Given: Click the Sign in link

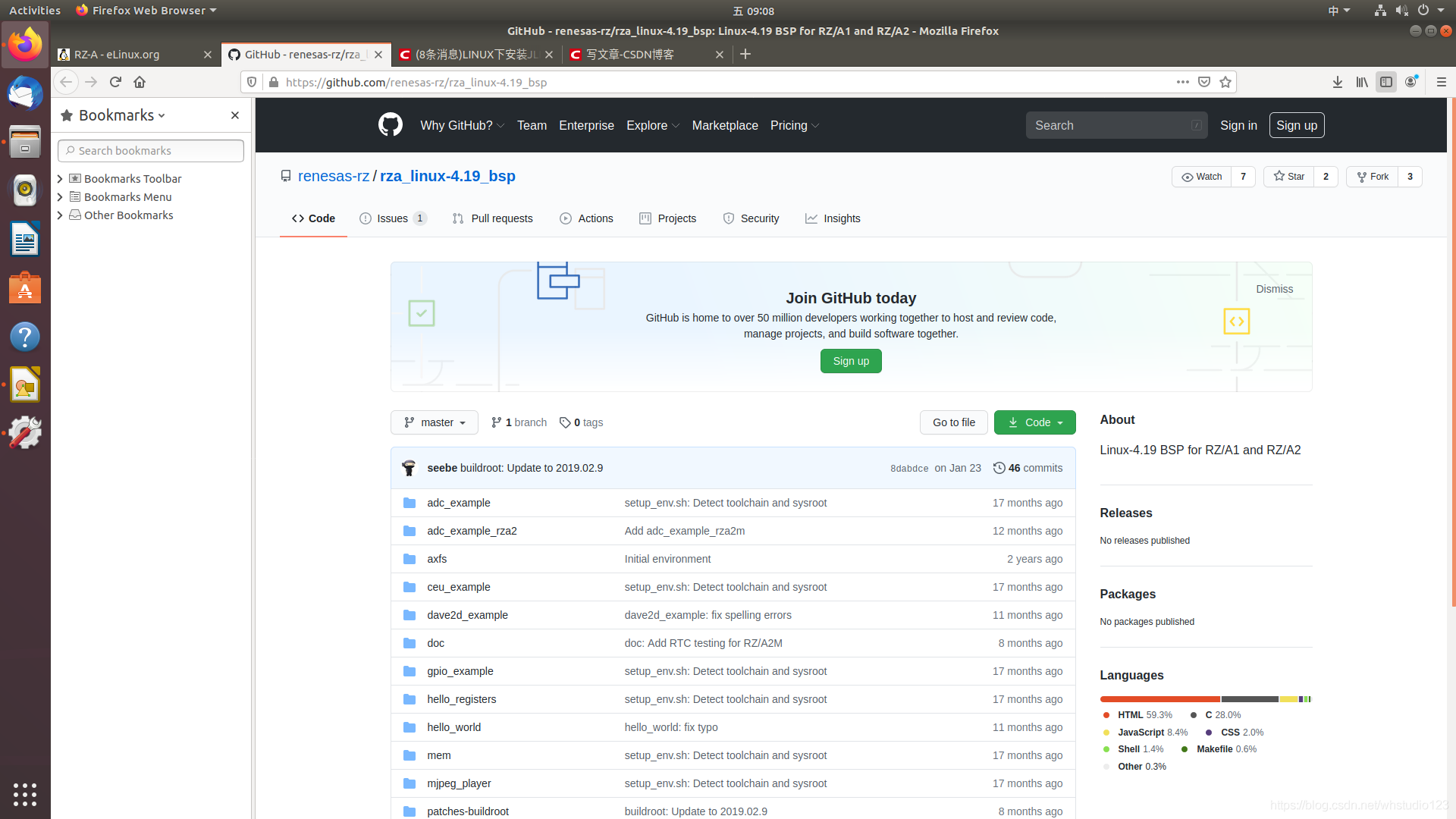Looking at the screenshot, I should 1238,125.
